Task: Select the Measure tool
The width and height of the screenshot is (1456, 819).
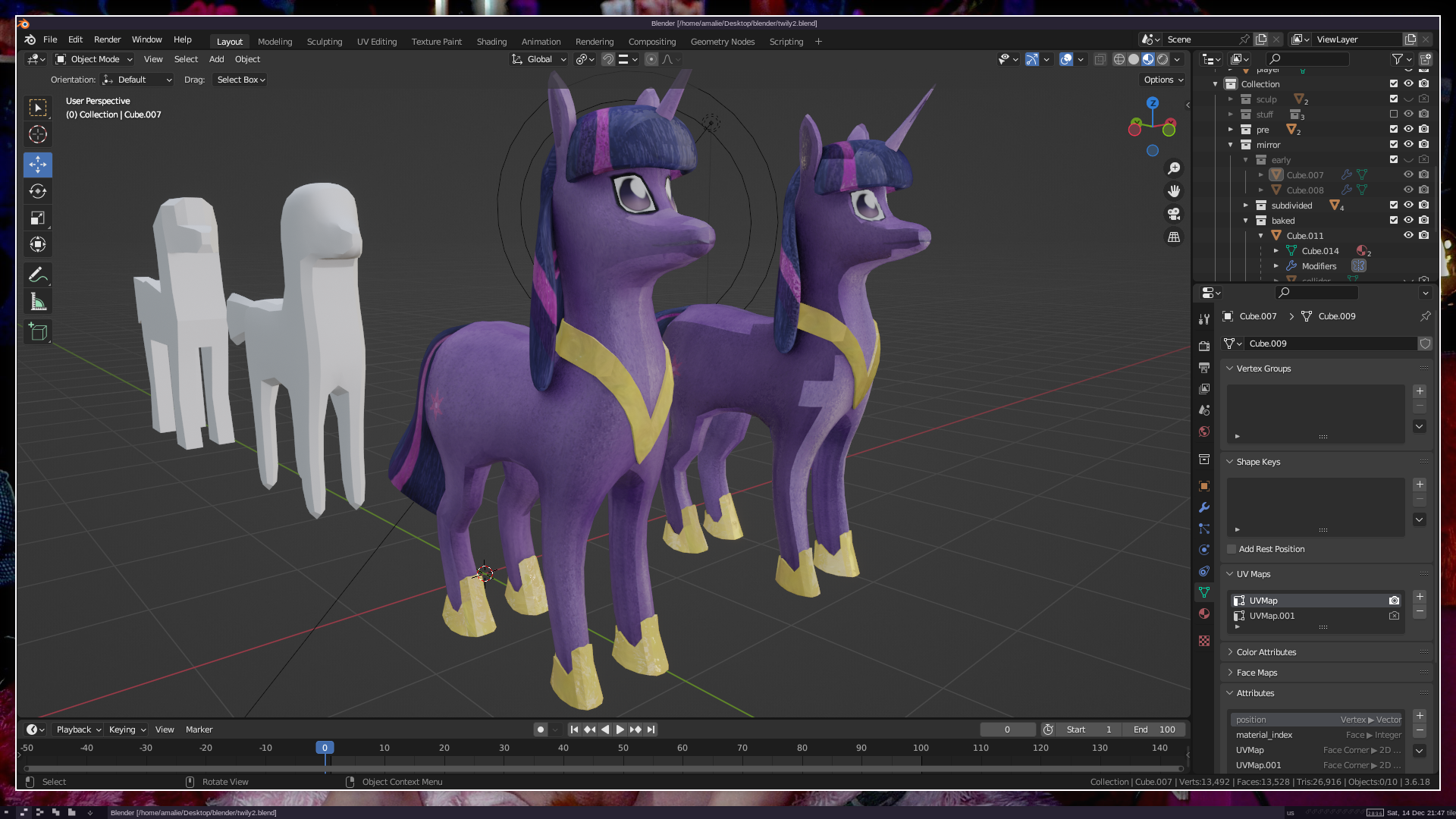Action: pyautogui.click(x=38, y=303)
